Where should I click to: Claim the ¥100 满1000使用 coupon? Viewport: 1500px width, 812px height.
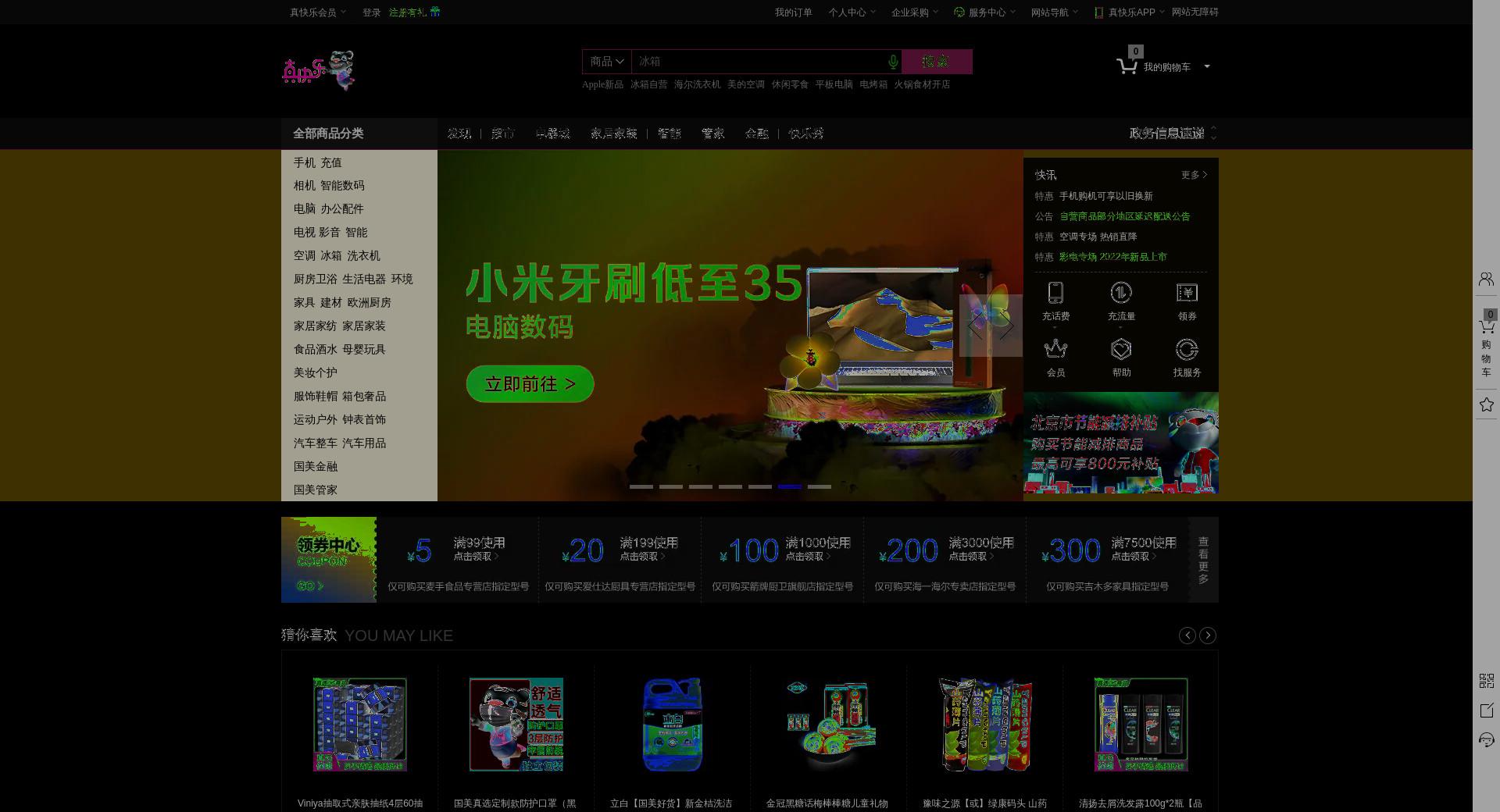(782, 560)
